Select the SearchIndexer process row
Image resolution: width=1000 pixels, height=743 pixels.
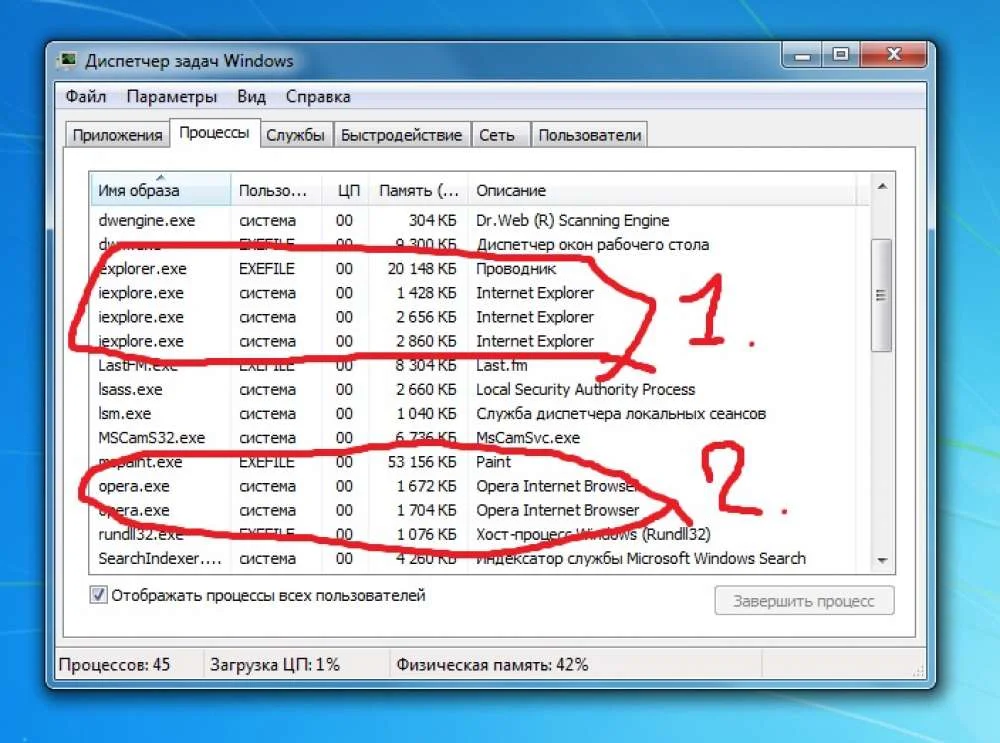(x=480, y=558)
